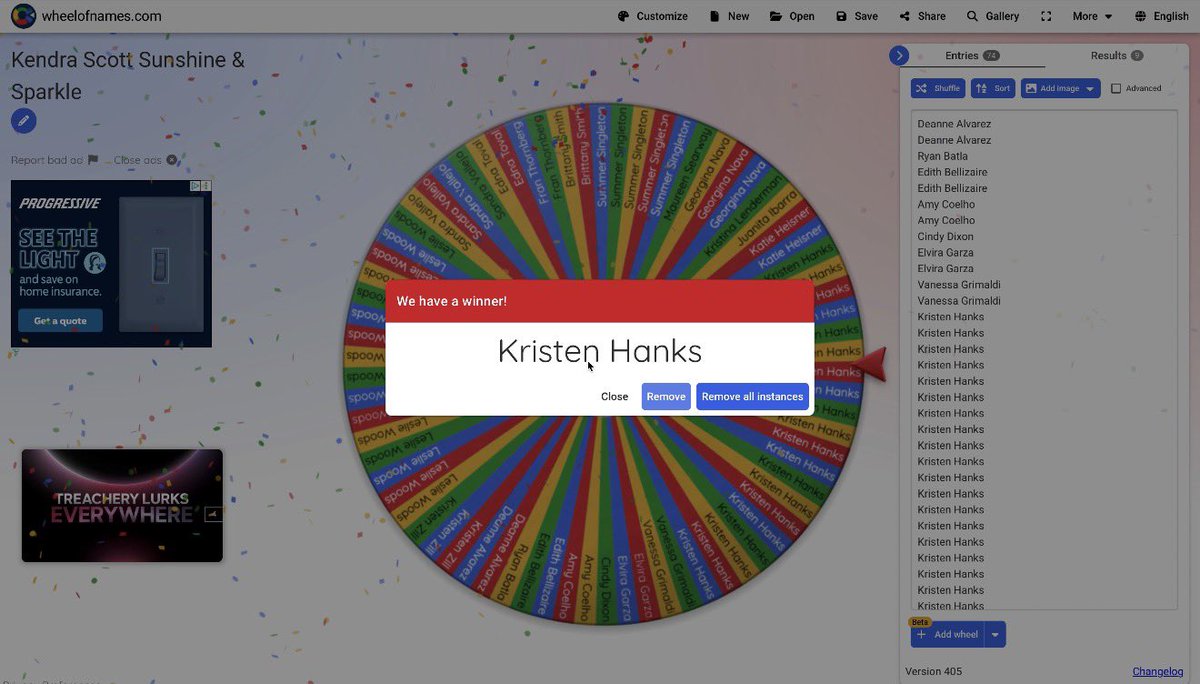The height and width of the screenshot is (684, 1200).
Task: Add a new wheel
Action: (947, 634)
